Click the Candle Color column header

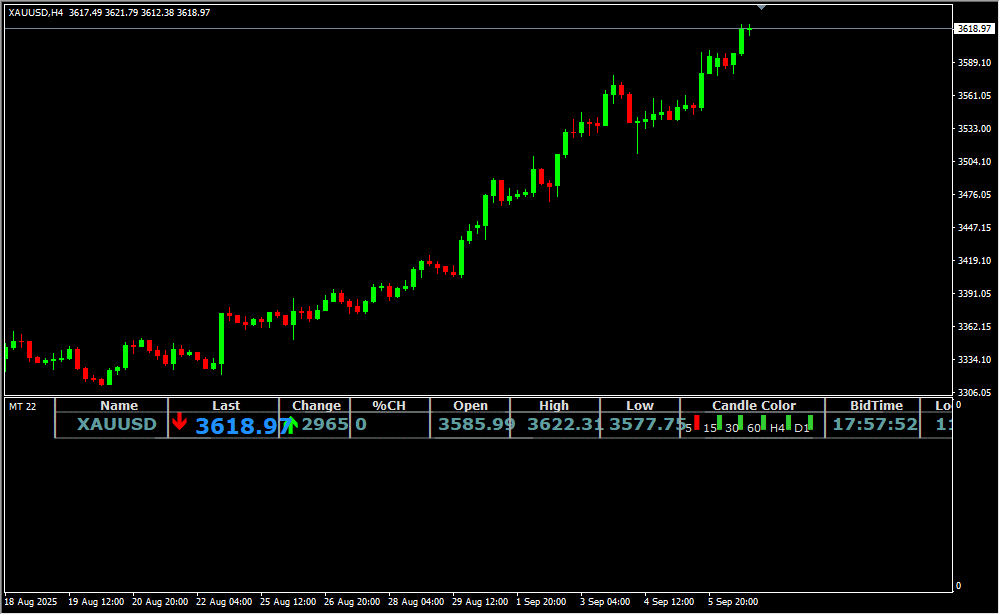click(754, 405)
